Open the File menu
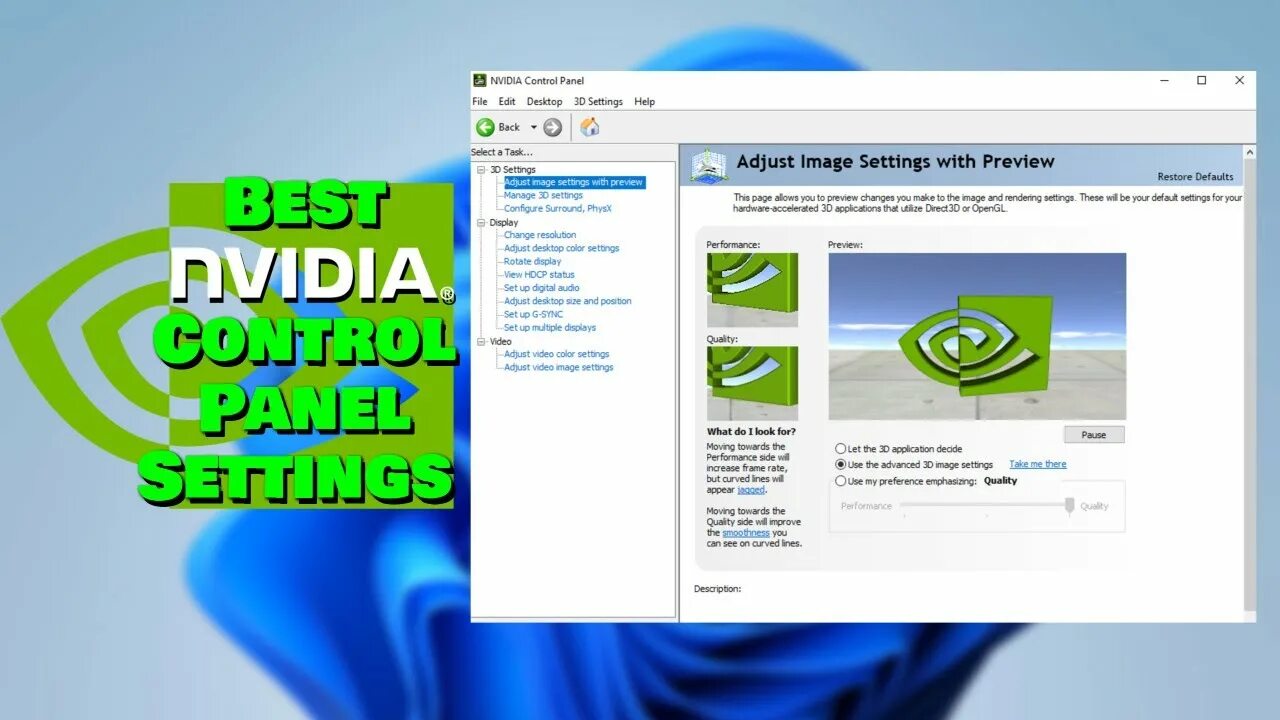This screenshot has width=1280, height=720. 480,102
